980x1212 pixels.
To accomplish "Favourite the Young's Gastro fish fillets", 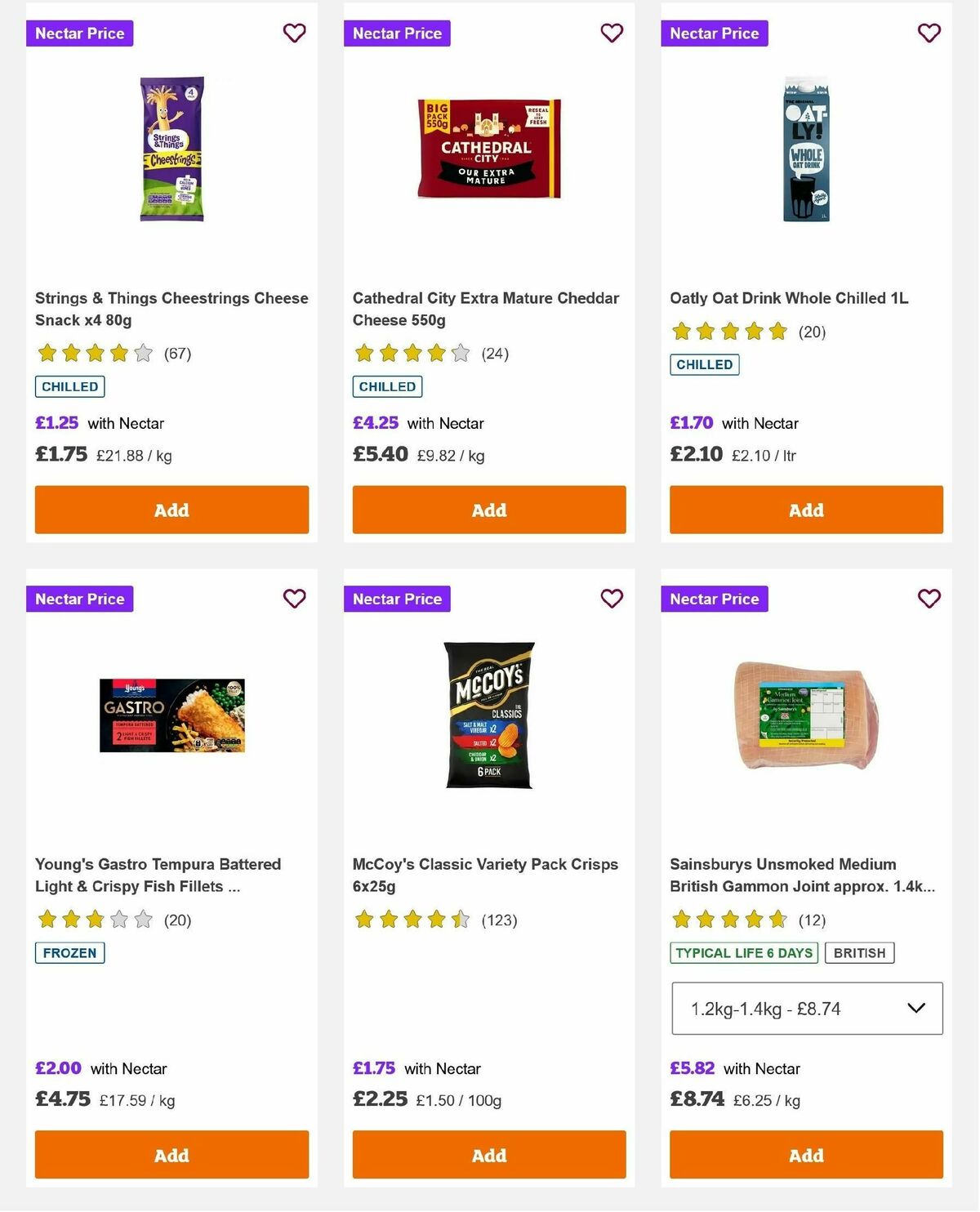I will click(294, 599).
